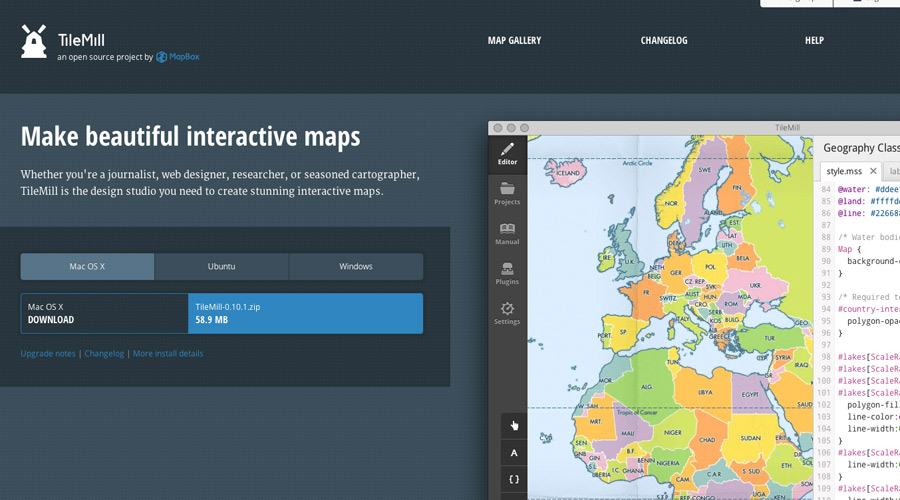Select the fonts 'A' tool icon
Image resolution: width=900 pixels, height=500 pixels.
[514, 453]
